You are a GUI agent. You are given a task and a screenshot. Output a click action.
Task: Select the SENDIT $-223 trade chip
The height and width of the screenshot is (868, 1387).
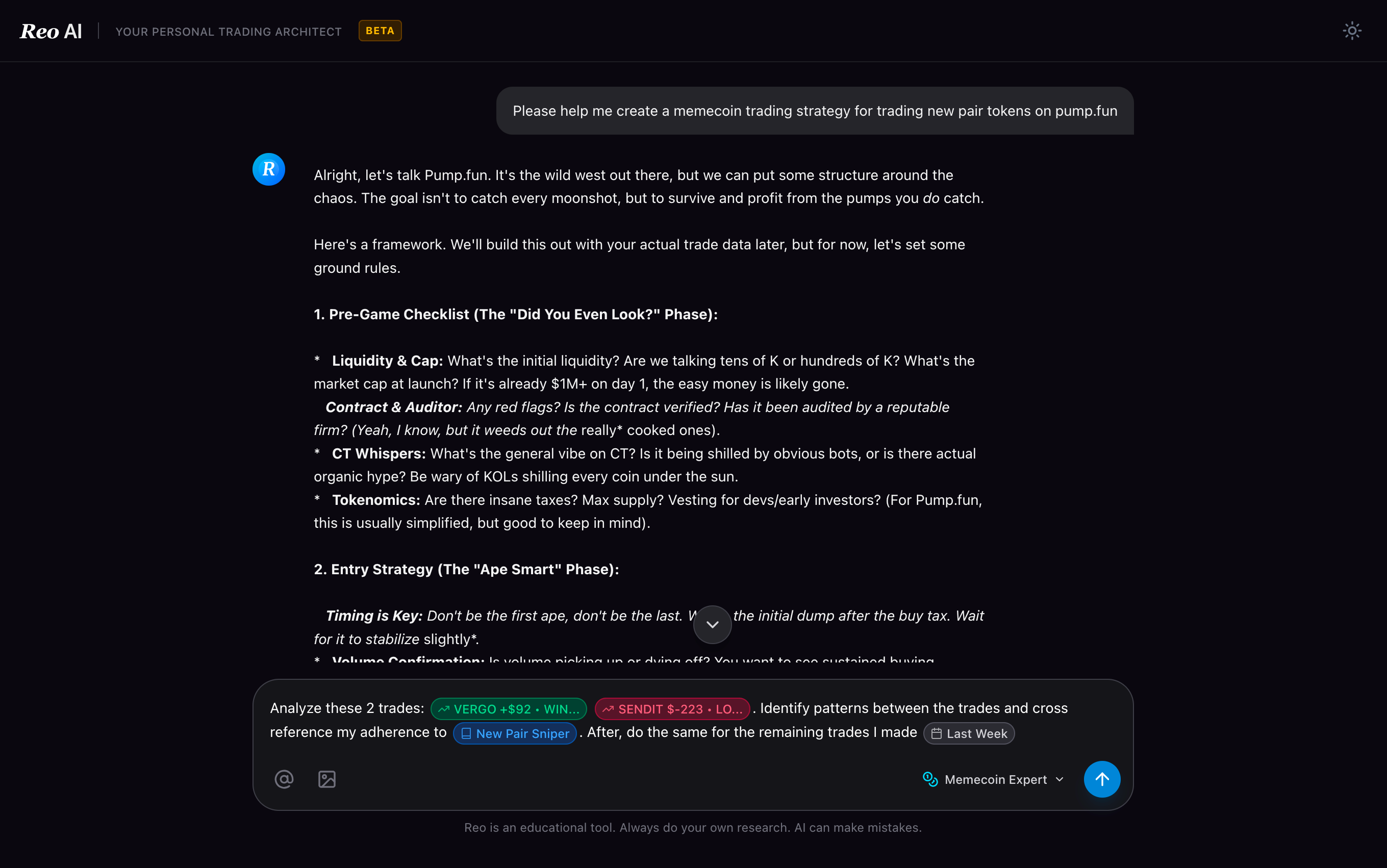tap(672, 708)
